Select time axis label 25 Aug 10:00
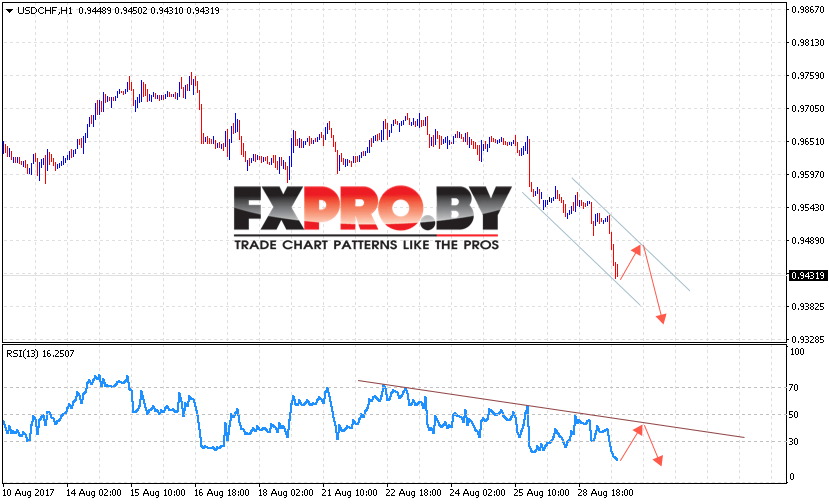 click(x=541, y=493)
